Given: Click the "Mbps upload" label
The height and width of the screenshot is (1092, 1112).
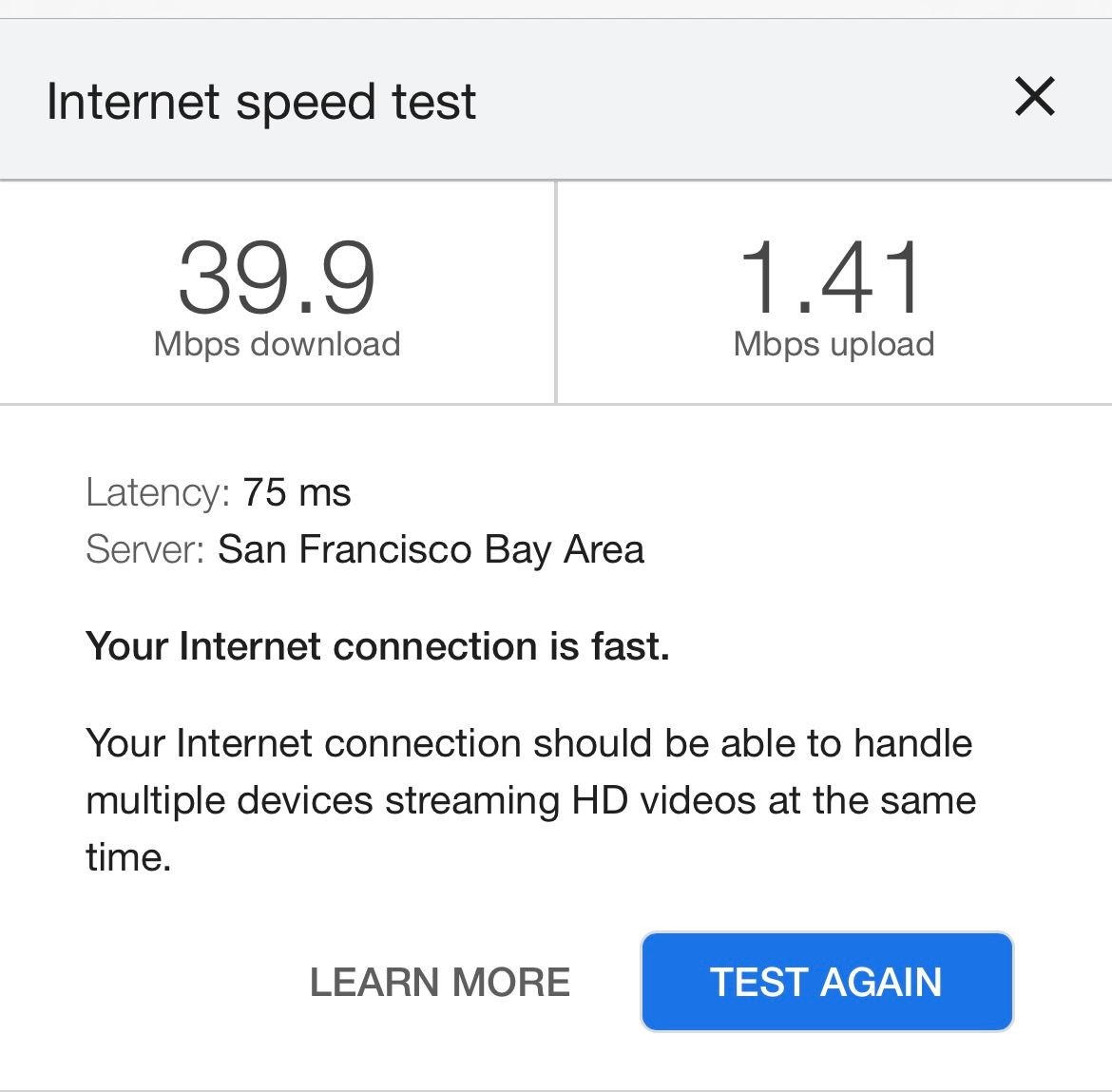Looking at the screenshot, I should tap(834, 344).
